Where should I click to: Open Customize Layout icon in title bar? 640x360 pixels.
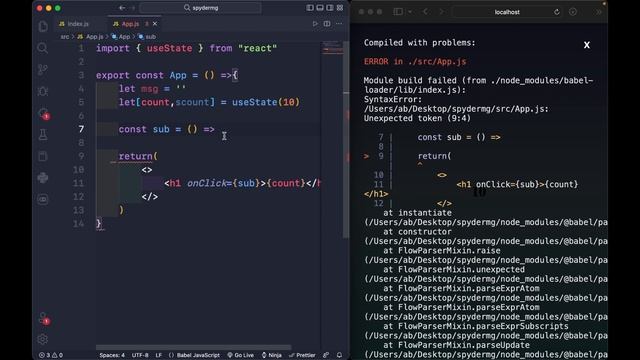click(x=340, y=8)
